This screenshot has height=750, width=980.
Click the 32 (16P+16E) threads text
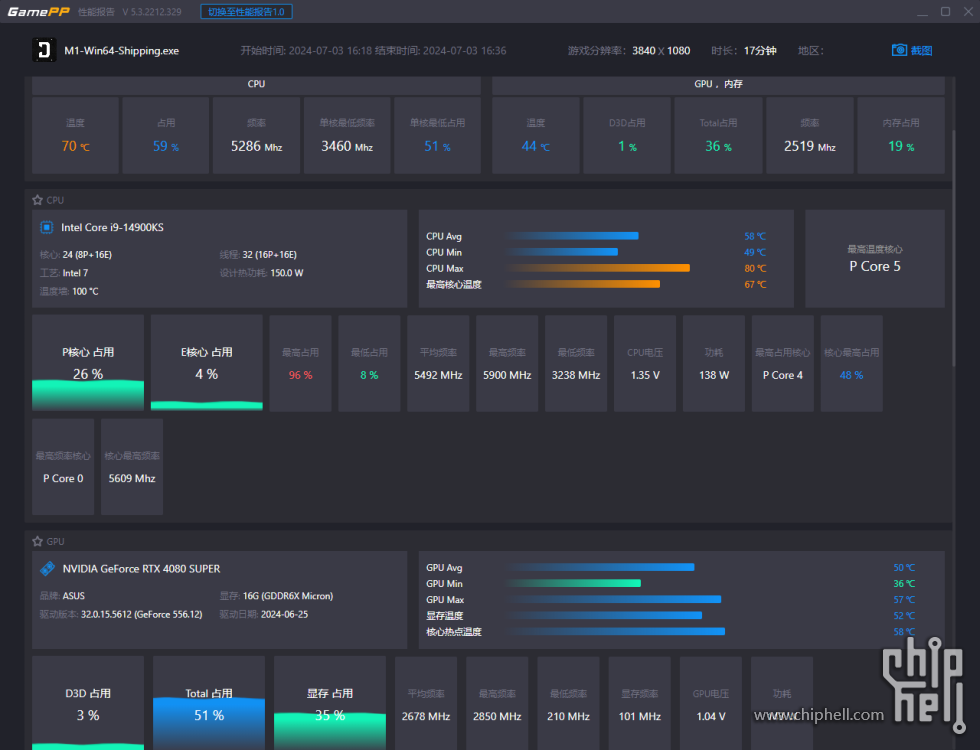[x=269, y=255]
